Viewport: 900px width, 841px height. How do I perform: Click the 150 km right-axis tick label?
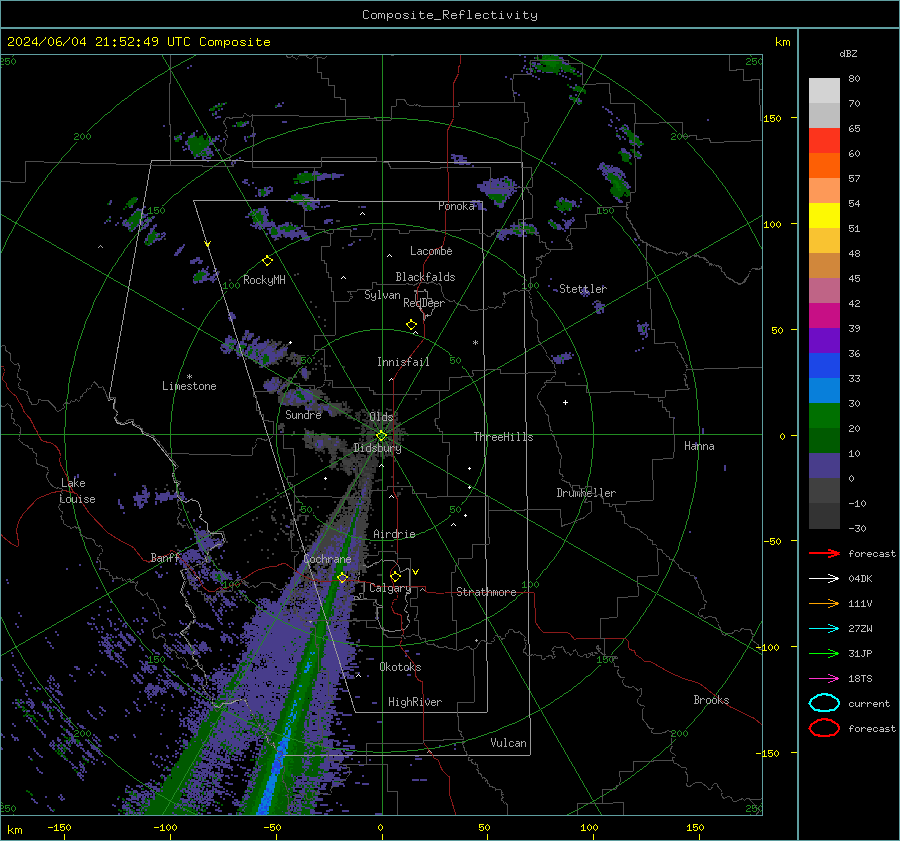tap(773, 118)
